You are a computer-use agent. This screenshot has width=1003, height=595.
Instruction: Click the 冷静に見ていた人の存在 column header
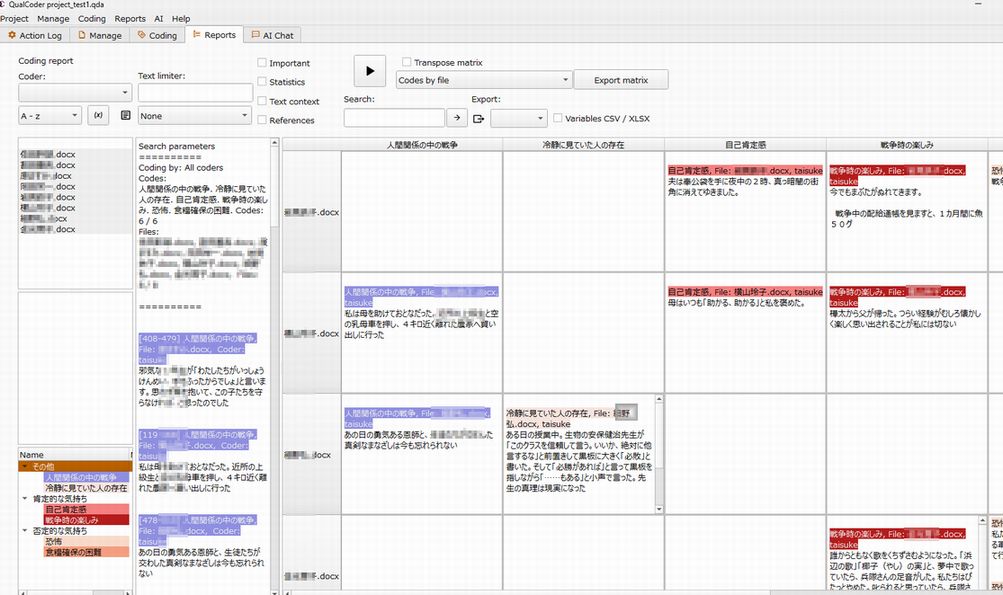pos(583,145)
